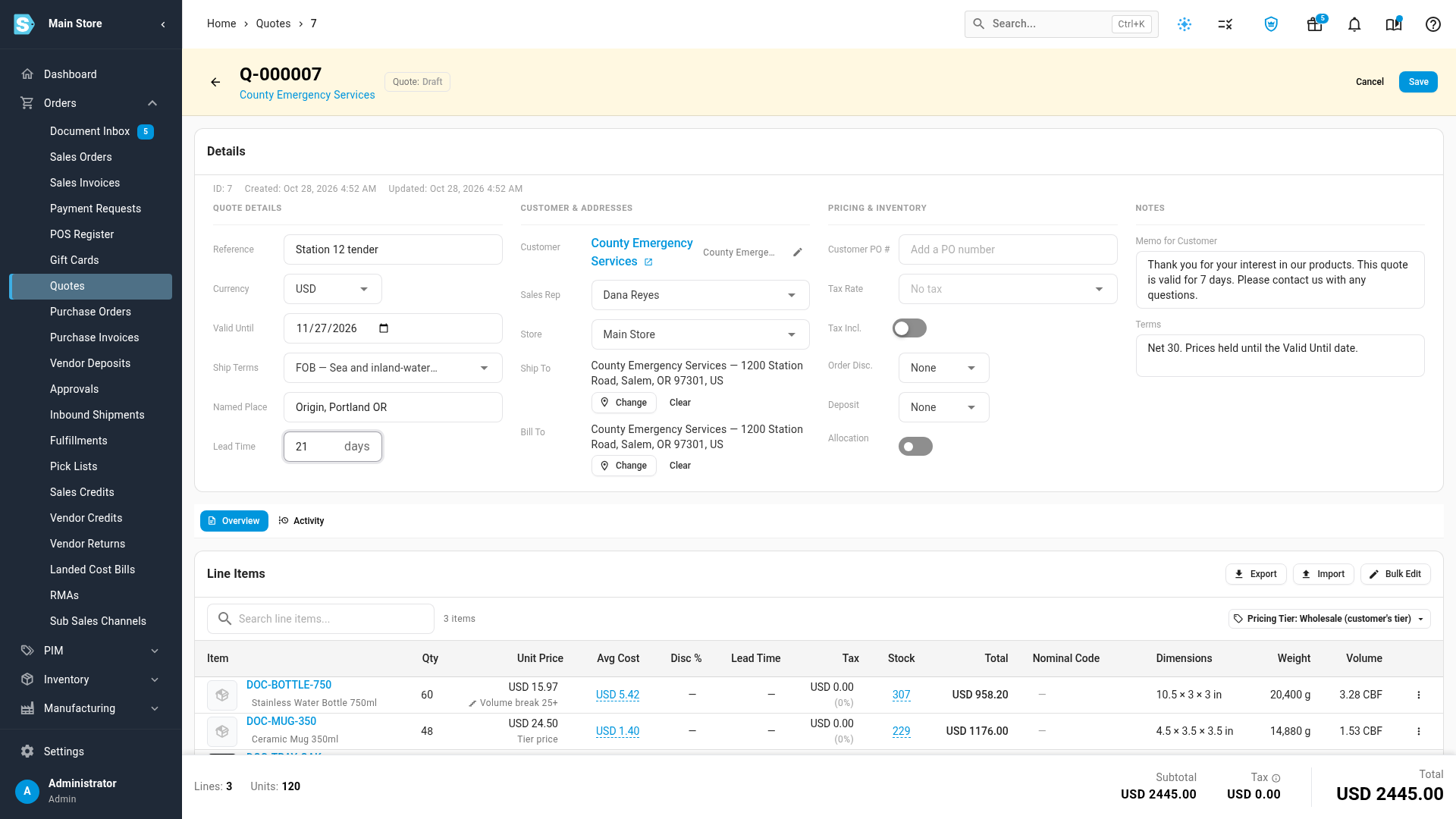This screenshot has height=819, width=1456.
Task: Go back using the arrow beside Q-000007
Action: (x=215, y=82)
